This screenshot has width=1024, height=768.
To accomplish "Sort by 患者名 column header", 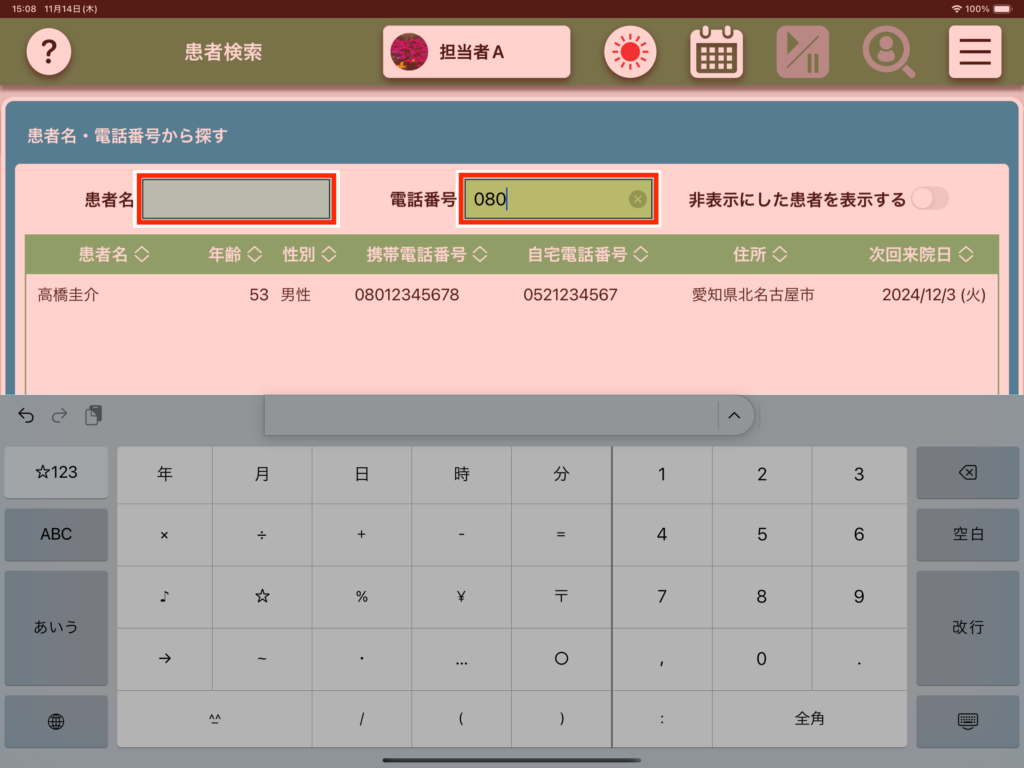I will [114, 254].
